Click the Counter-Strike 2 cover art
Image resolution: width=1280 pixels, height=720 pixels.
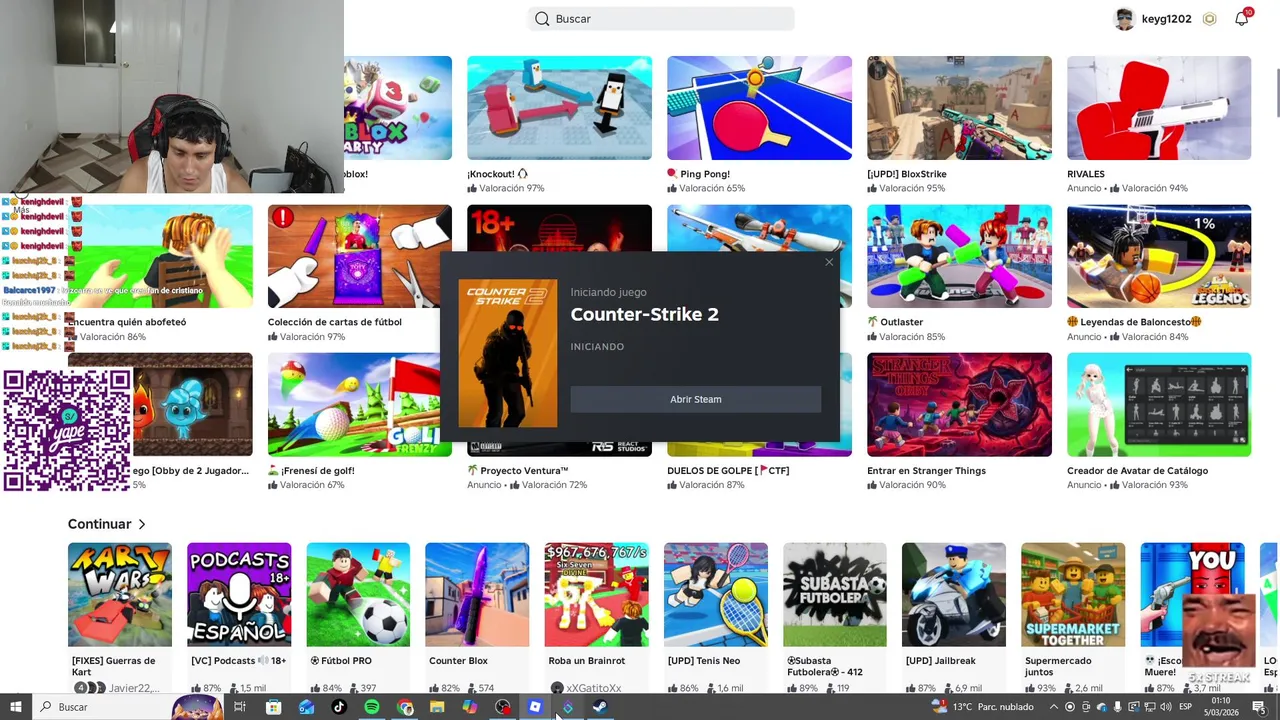(x=508, y=353)
